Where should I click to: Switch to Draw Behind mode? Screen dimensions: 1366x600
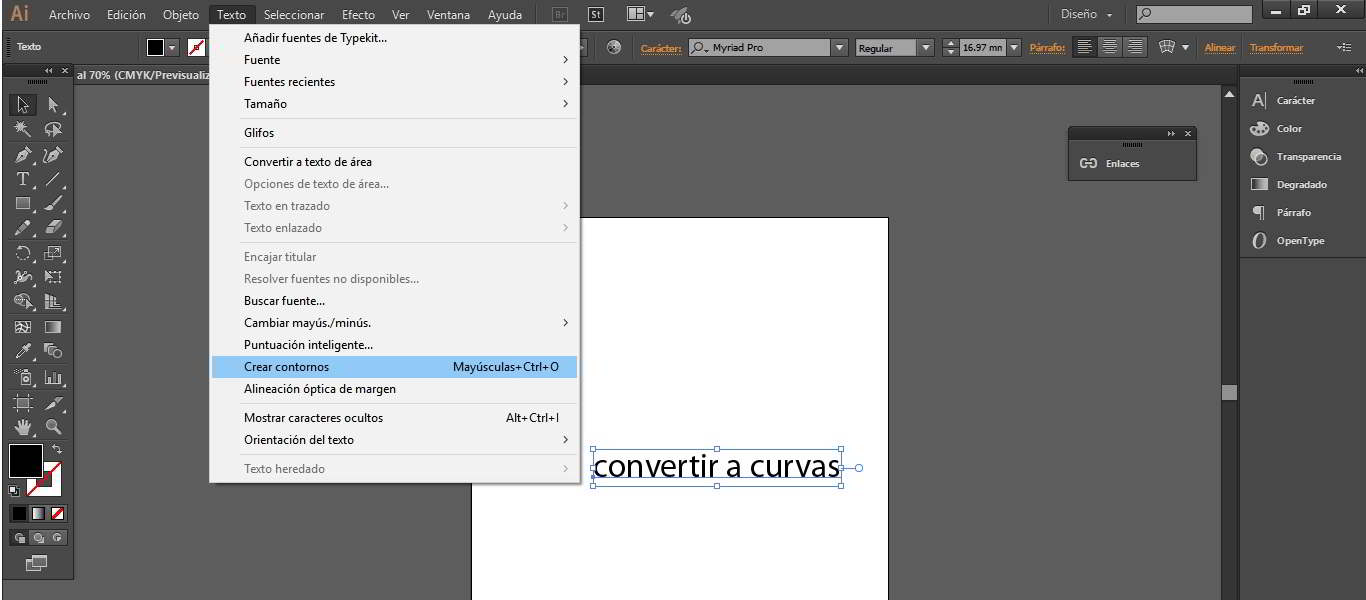click(x=38, y=538)
